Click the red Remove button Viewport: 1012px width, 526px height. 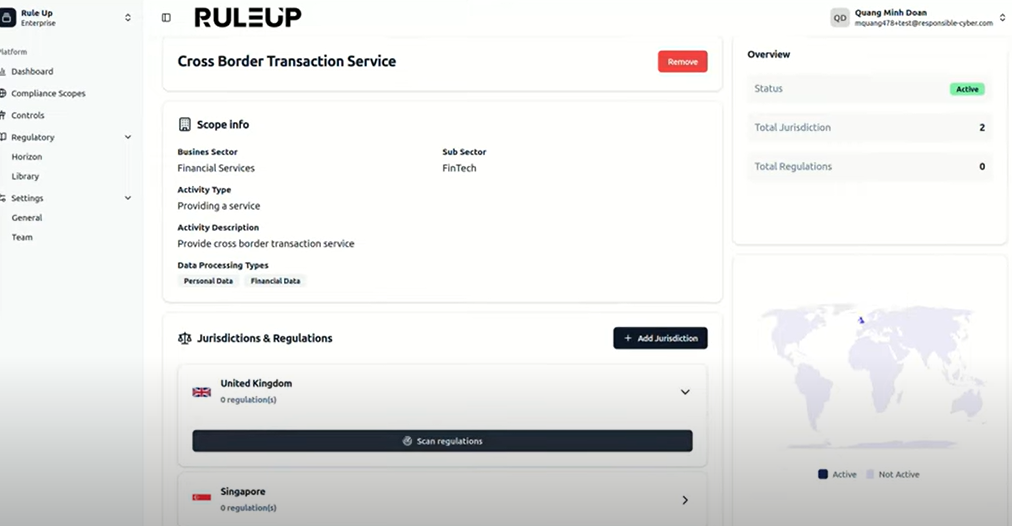pos(682,62)
